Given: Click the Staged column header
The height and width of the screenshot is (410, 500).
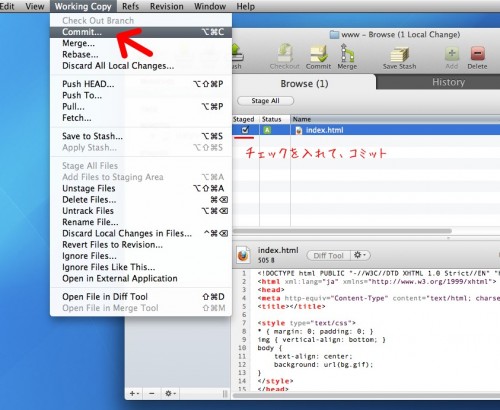Looking at the screenshot, I should point(245,119).
